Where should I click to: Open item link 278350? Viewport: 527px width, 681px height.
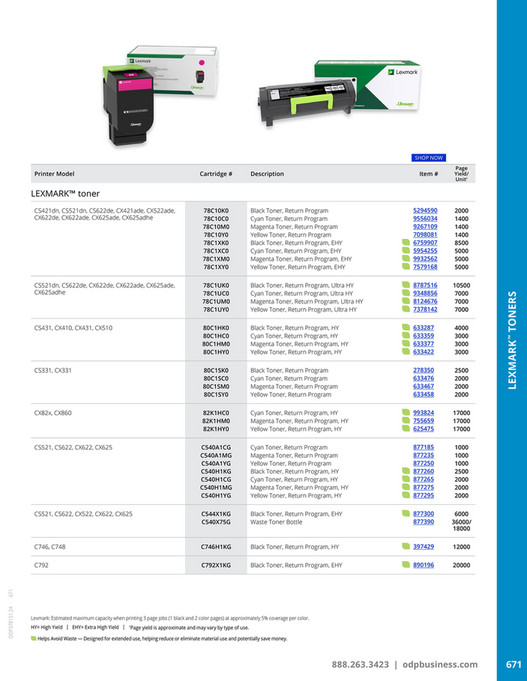423,370
